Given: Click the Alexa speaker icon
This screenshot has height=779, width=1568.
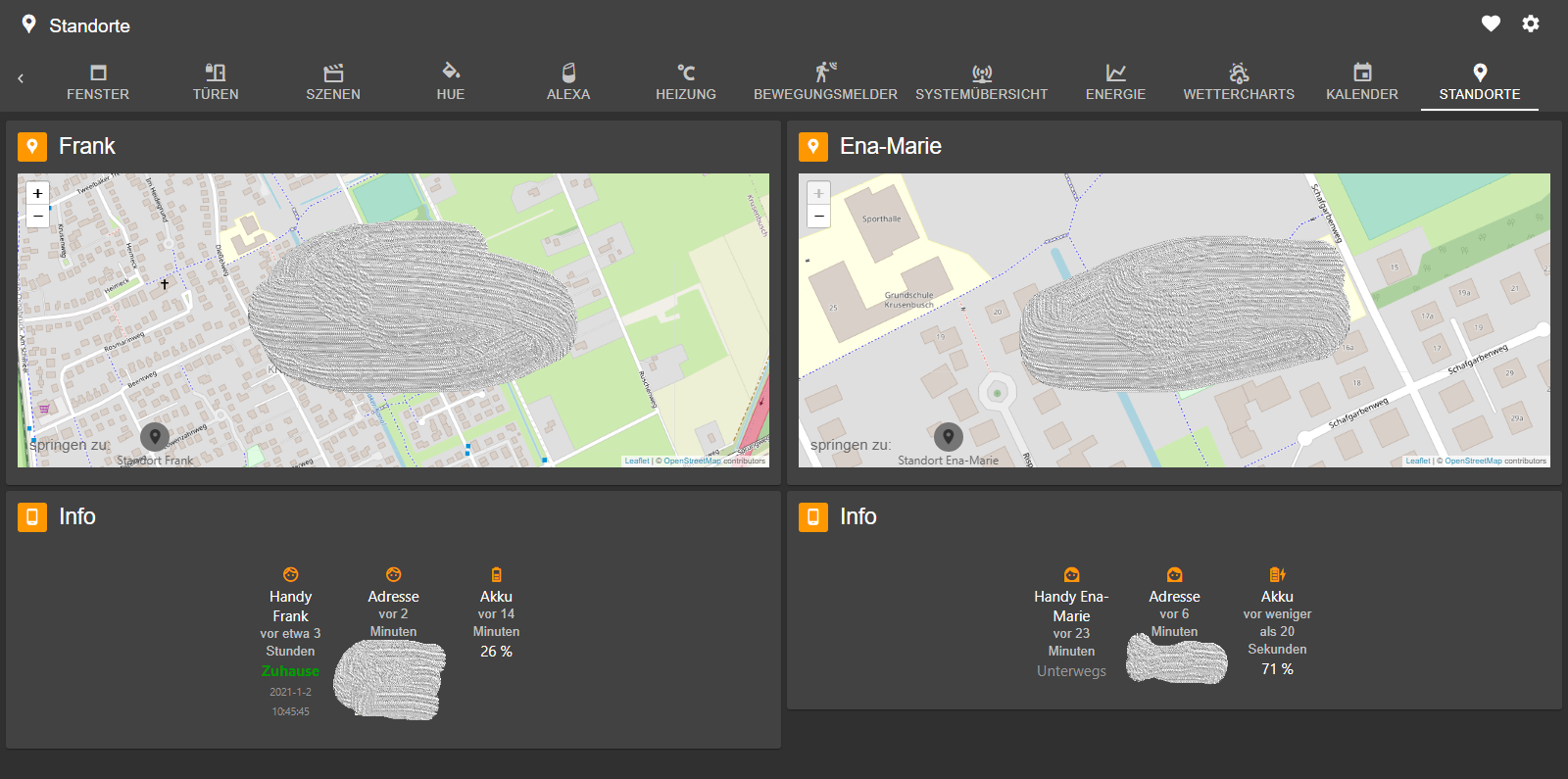Looking at the screenshot, I should point(568,73).
